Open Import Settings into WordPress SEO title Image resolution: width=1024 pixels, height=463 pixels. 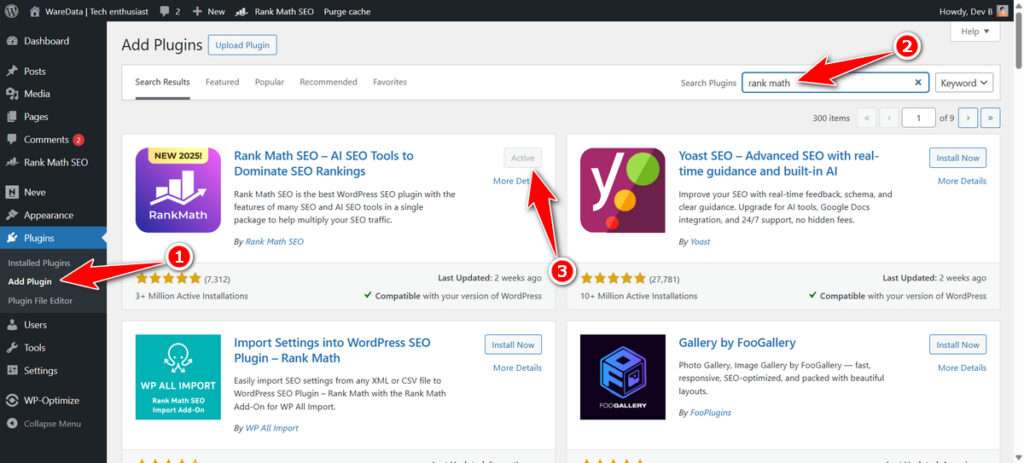pos(332,350)
